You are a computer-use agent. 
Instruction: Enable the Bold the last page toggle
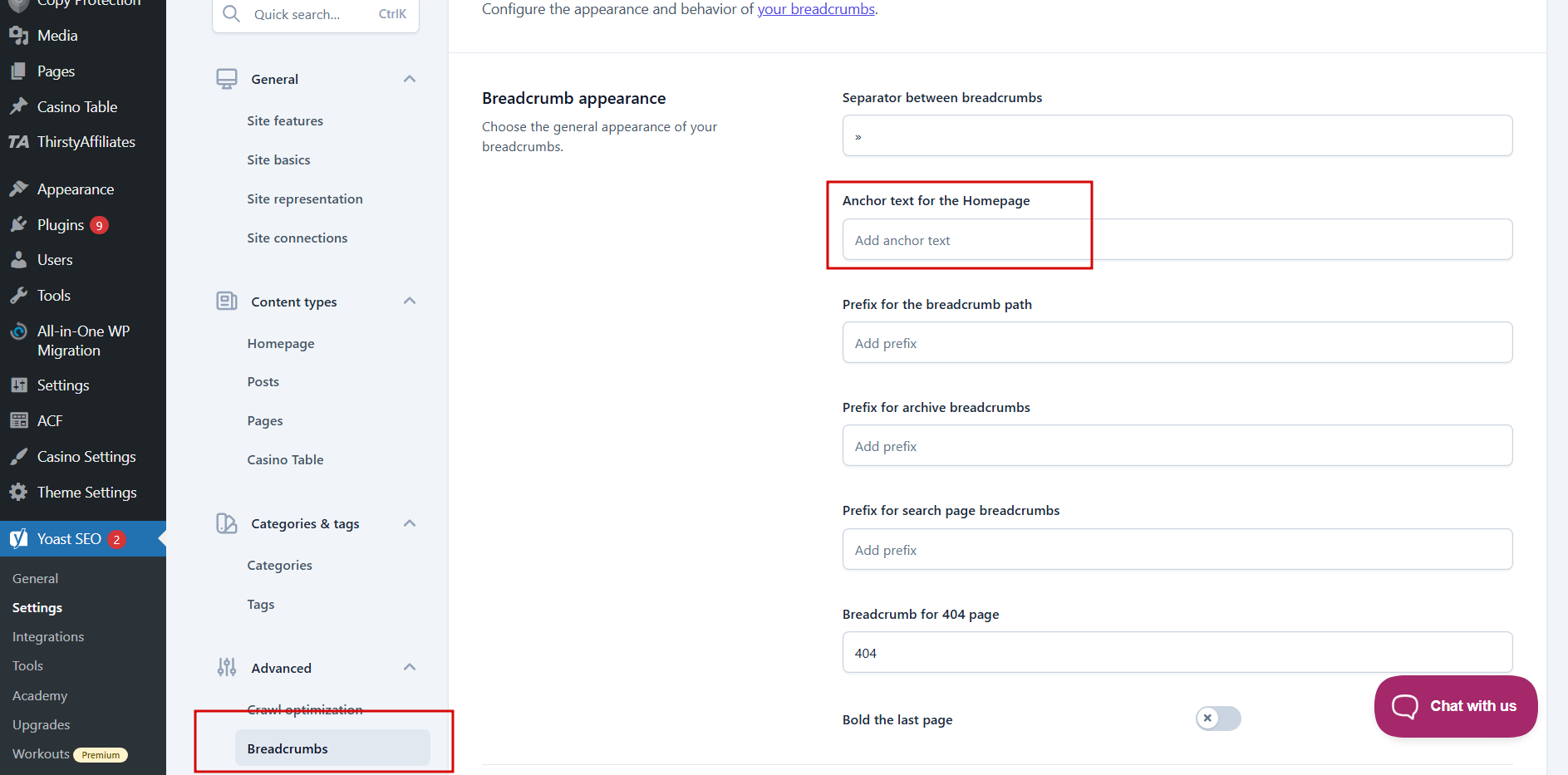pos(1218,719)
